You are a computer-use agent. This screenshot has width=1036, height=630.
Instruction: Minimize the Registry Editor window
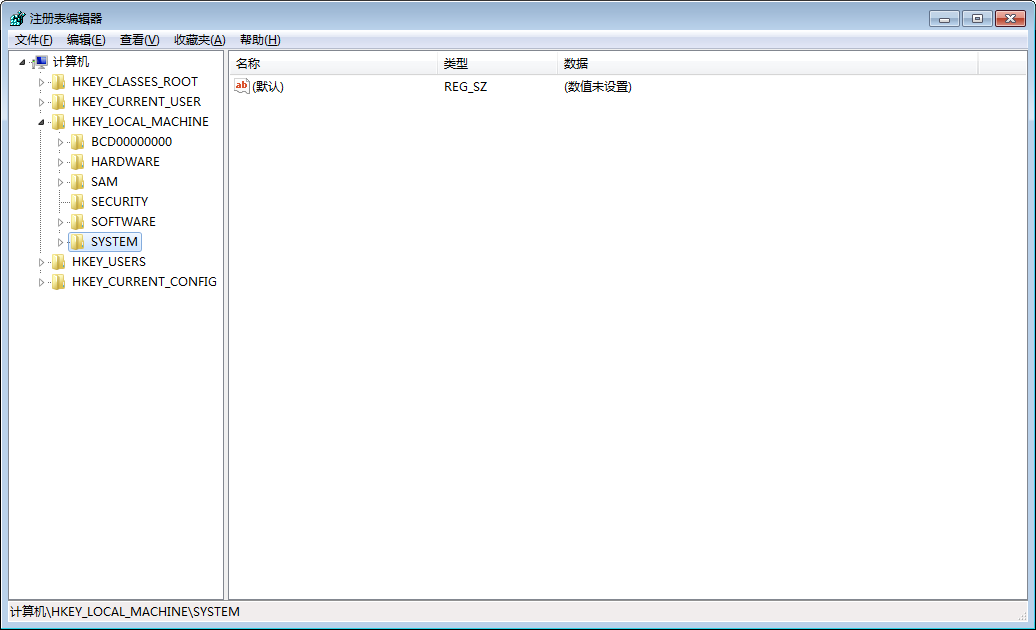(944, 18)
